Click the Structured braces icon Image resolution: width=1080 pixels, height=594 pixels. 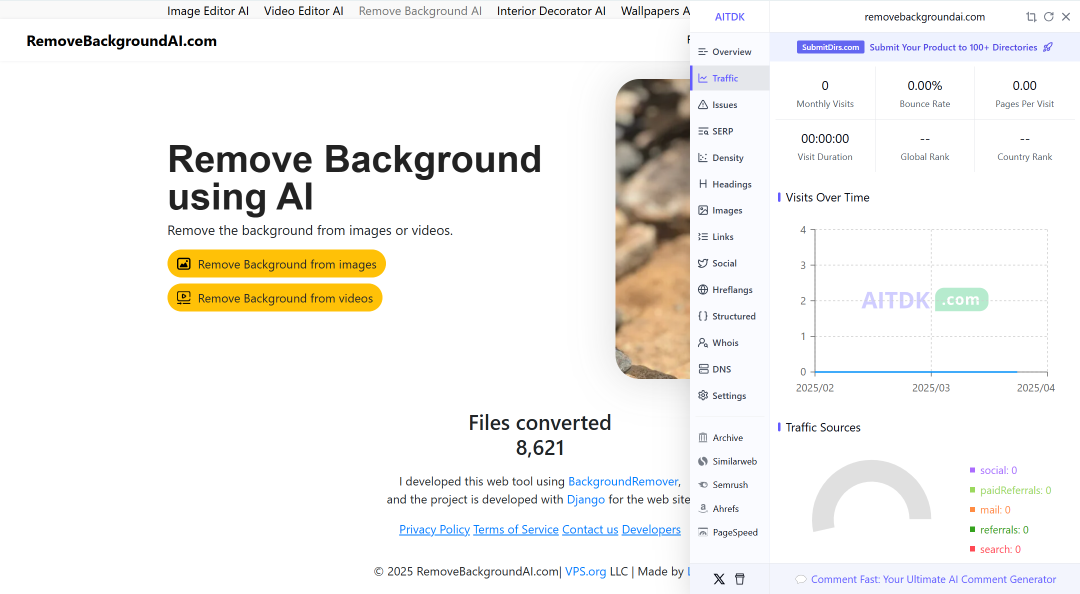(703, 316)
